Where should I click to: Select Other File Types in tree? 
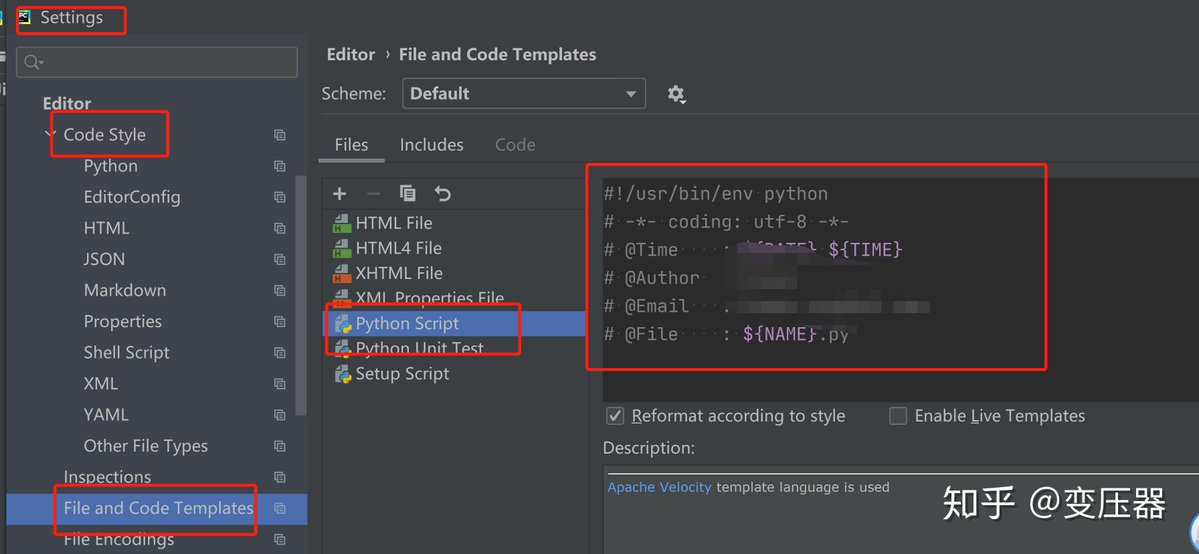(x=145, y=446)
